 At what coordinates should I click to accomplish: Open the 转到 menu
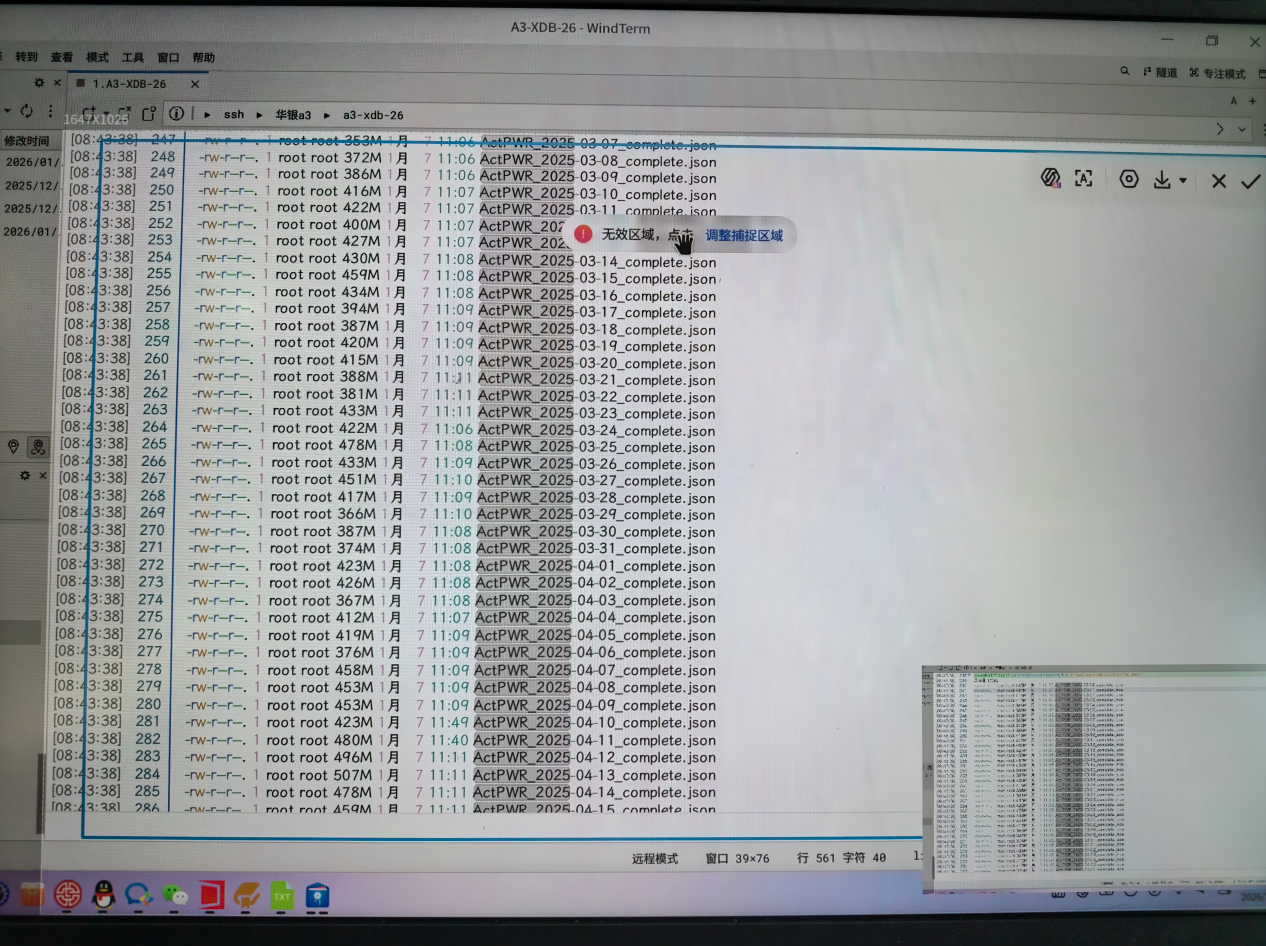click(27, 57)
